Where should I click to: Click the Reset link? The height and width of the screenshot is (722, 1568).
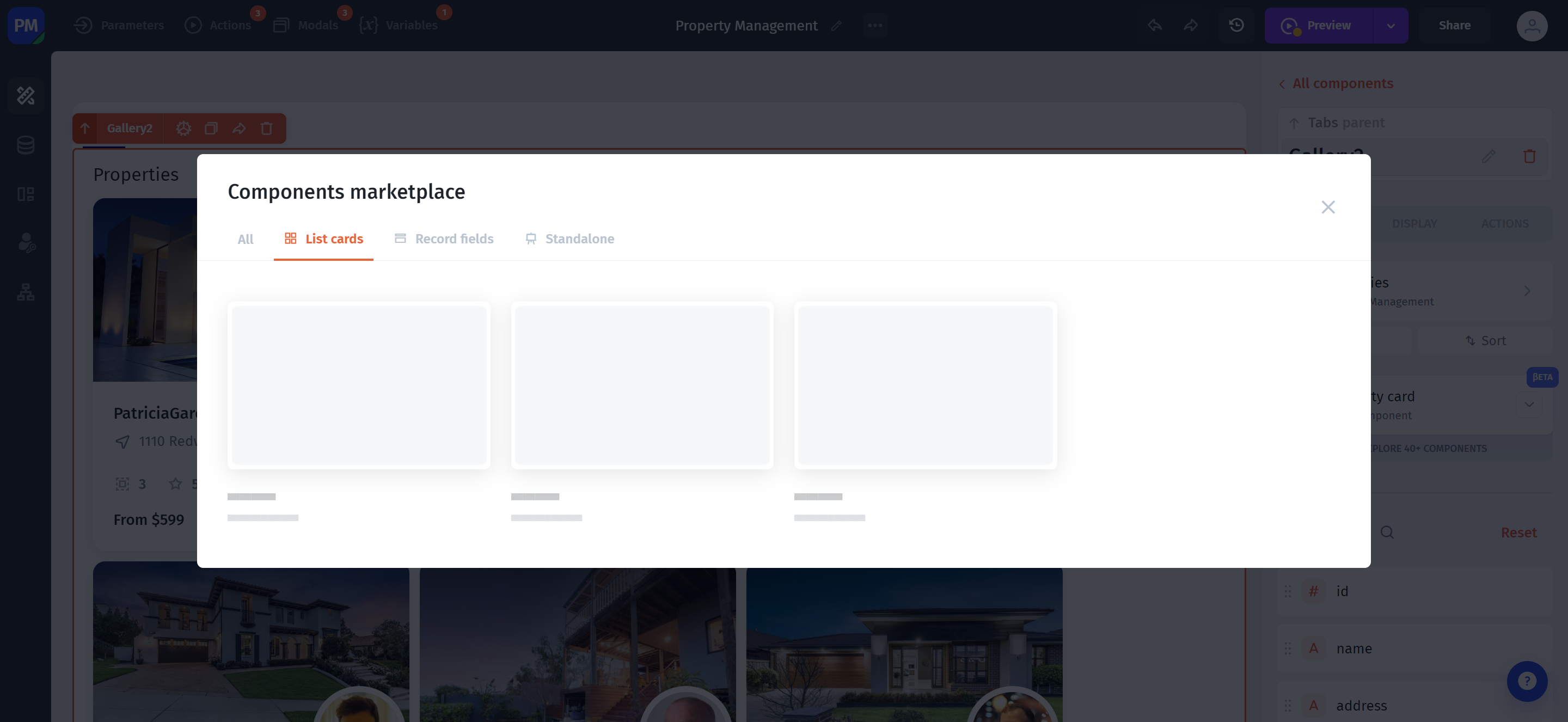pos(1518,533)
